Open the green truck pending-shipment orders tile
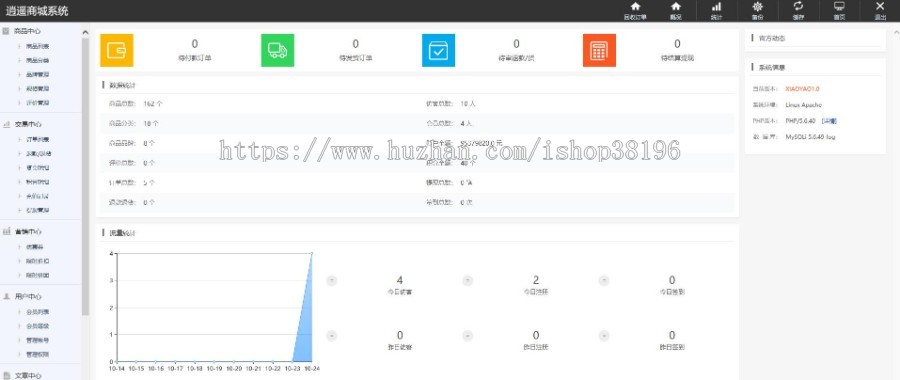Image resolution: width=900 pixels, height=380 pixels. pos(277,51)
